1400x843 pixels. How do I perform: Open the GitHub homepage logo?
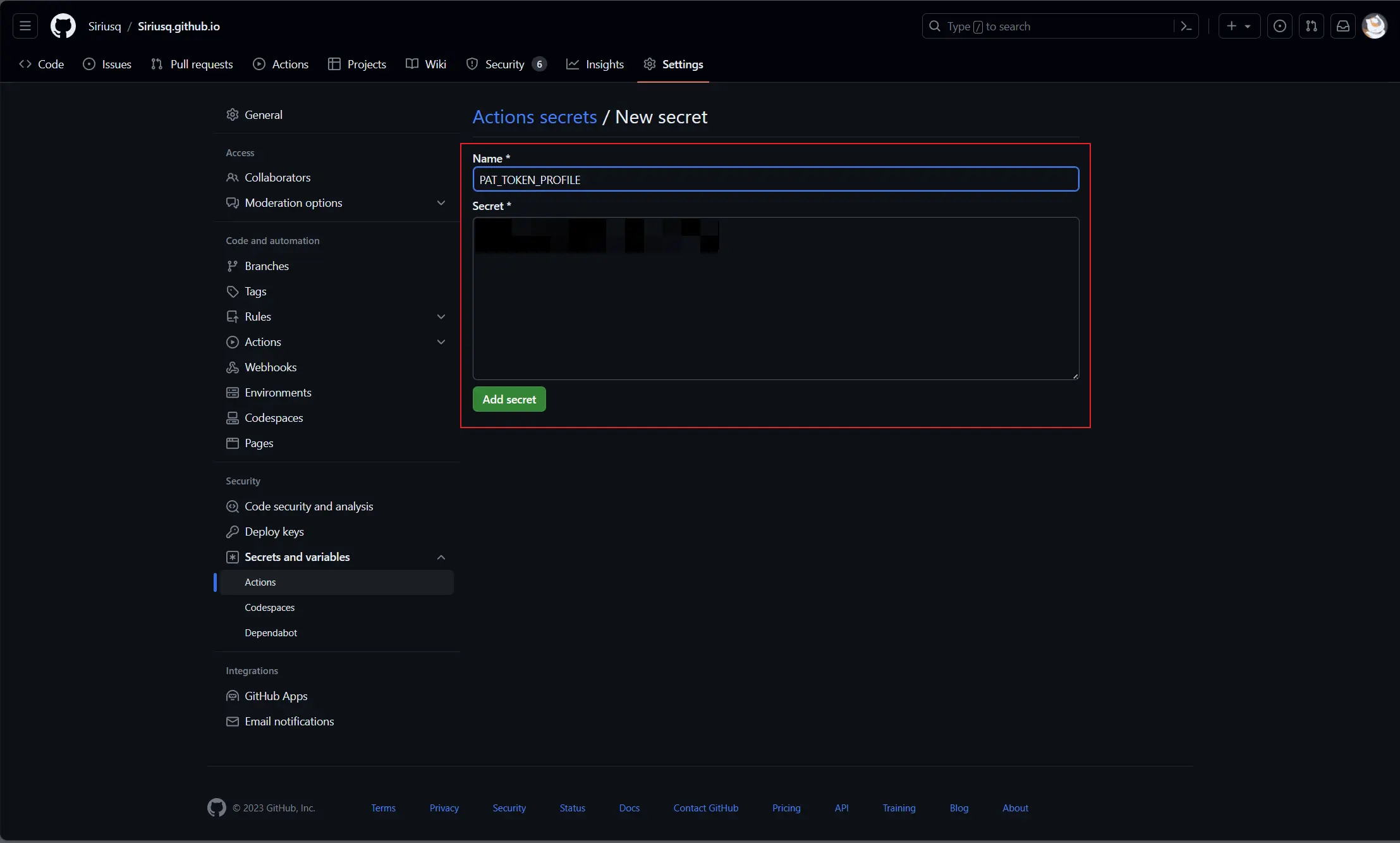pyautogui.click(x=63, y=27)
